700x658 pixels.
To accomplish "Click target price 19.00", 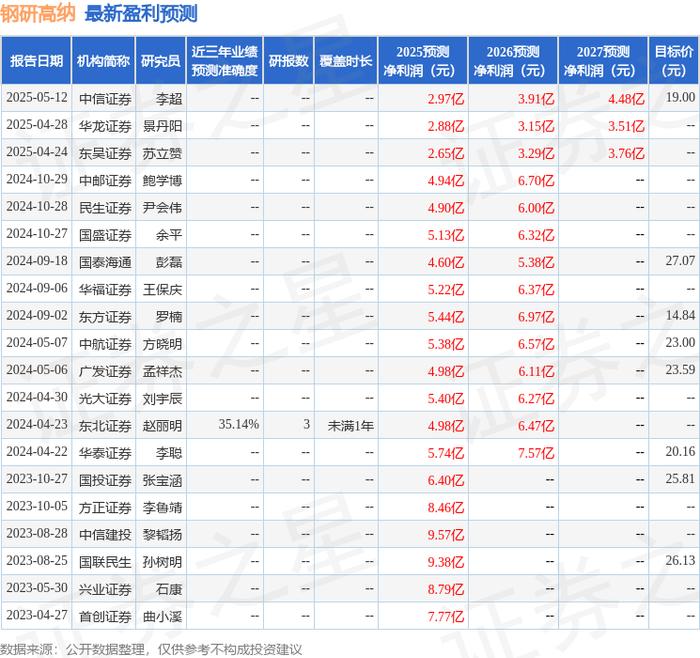I will [x=680, y=97].
